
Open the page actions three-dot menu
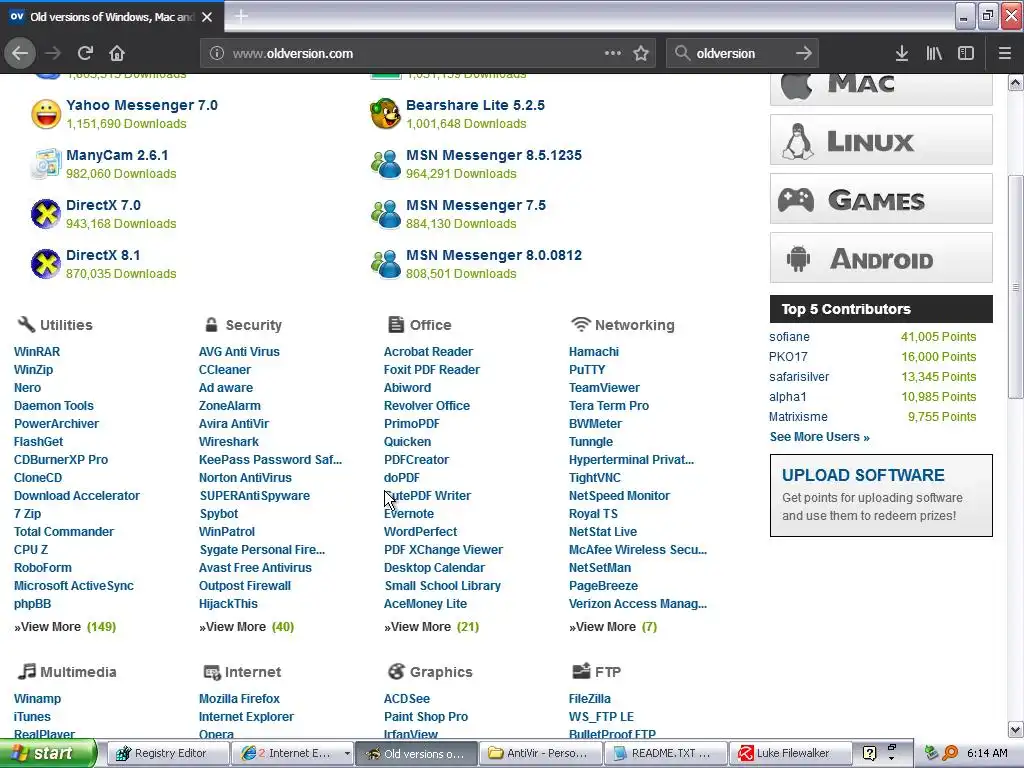pyautogui.click(x=613, y=53)
